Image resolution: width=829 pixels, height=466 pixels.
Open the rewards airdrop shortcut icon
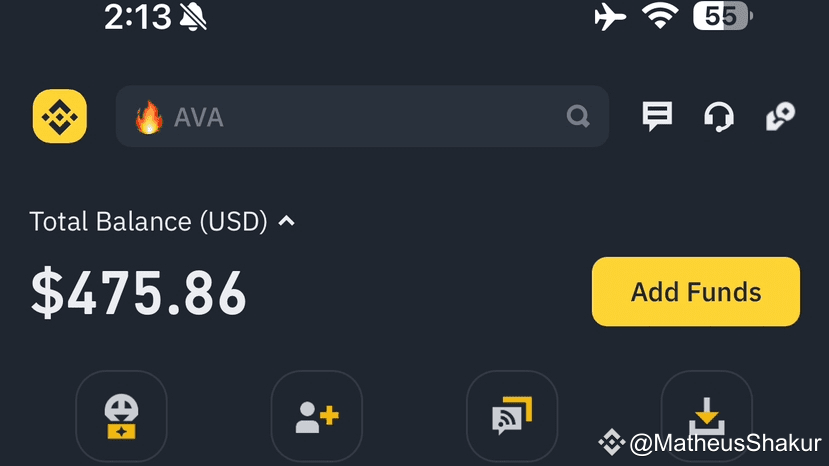pos(122,416)
